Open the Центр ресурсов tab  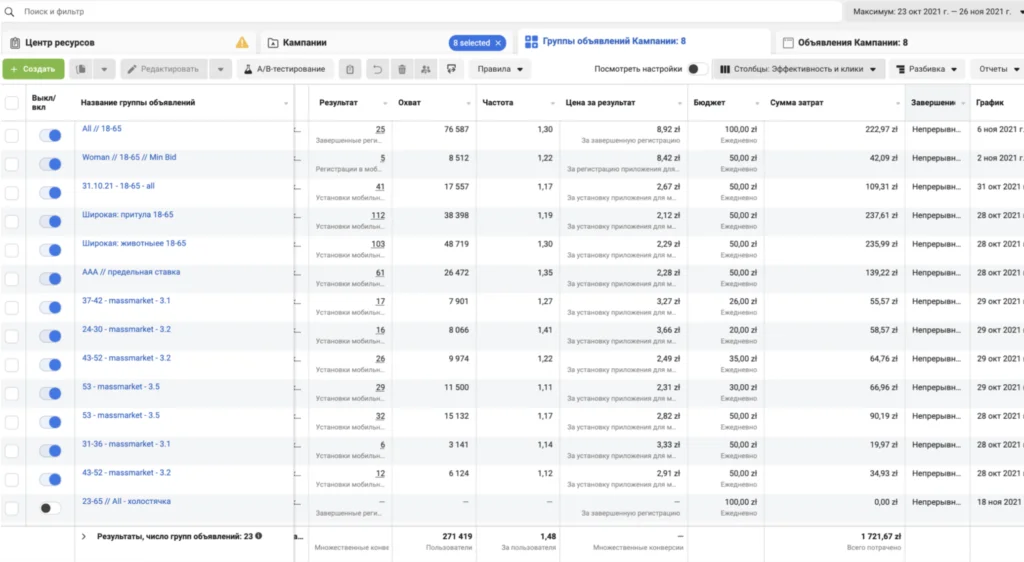coord(59,42)
